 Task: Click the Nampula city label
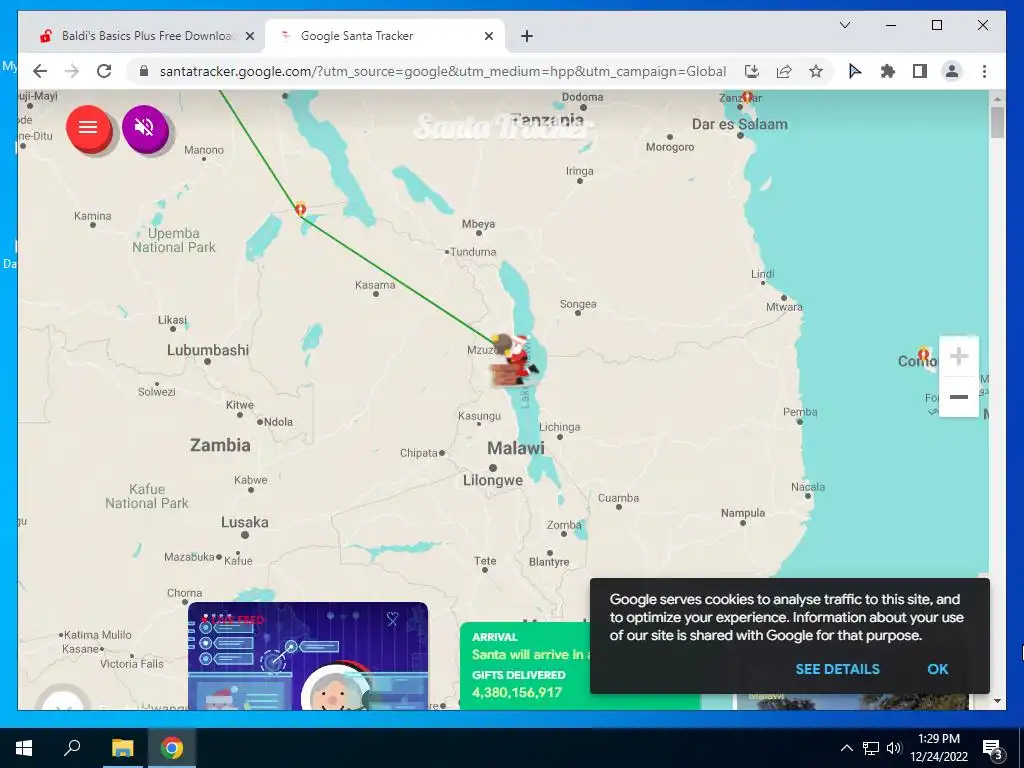743,513
